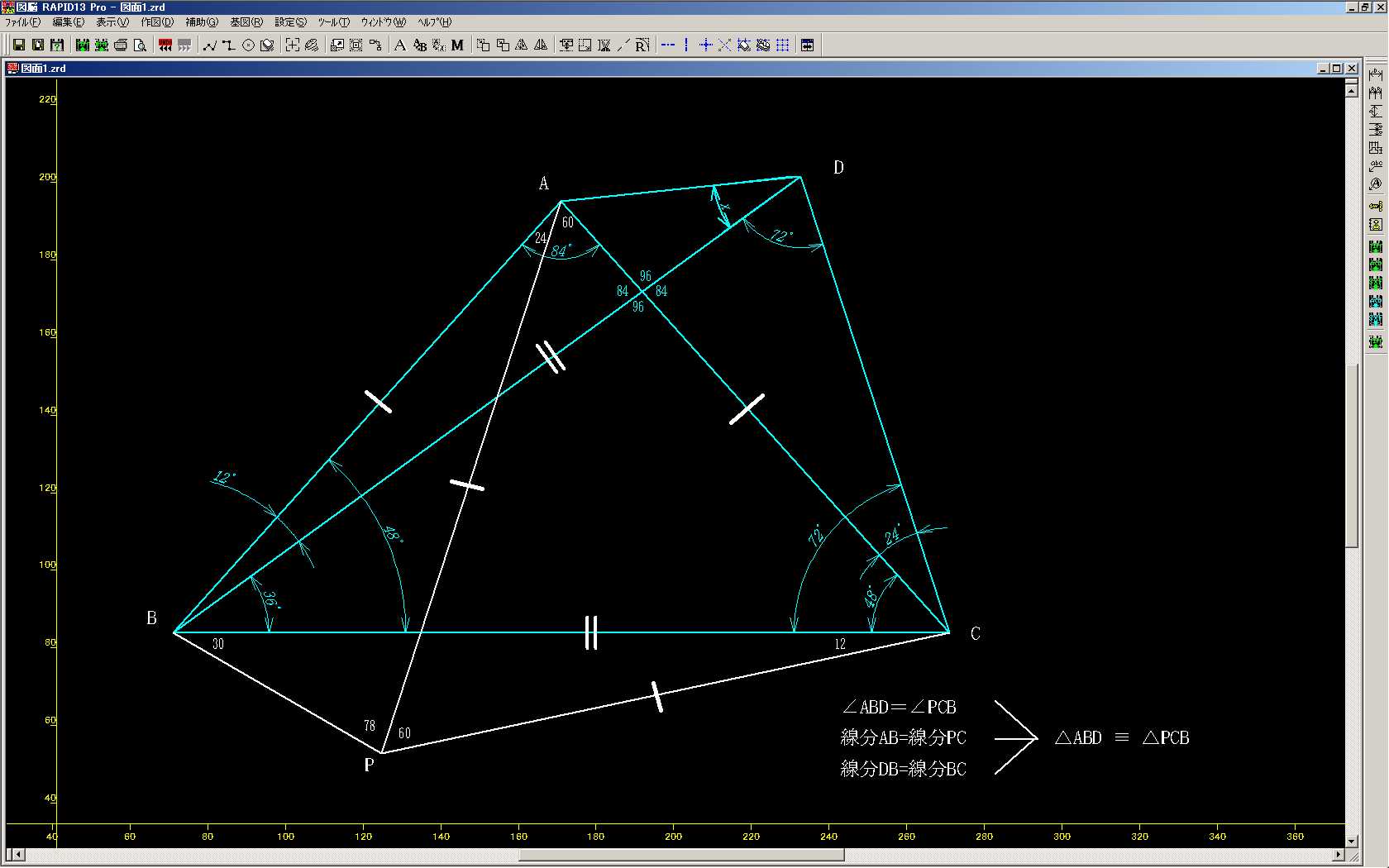Open the ウィンドウ(W) menu
This screenshot has width=1389, height=868.
click(383, 22)
